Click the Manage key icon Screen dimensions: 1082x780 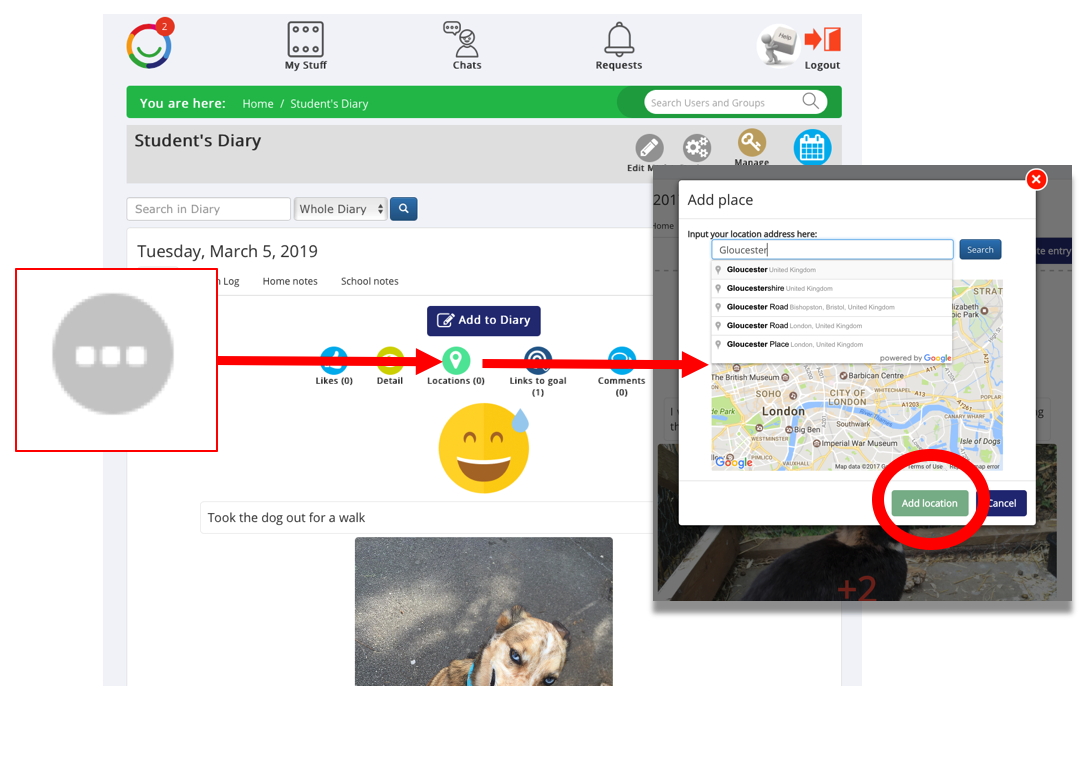751,143
